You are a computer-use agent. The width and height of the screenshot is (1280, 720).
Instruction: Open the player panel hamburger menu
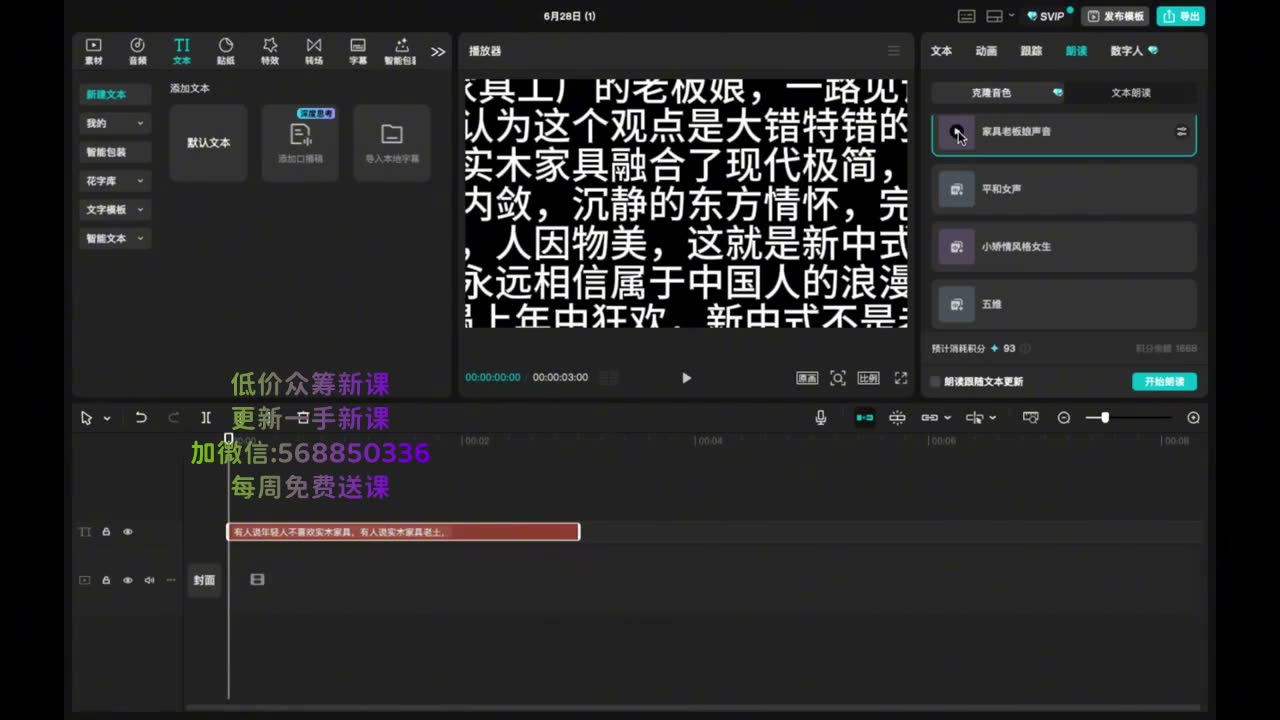[894, 51]
